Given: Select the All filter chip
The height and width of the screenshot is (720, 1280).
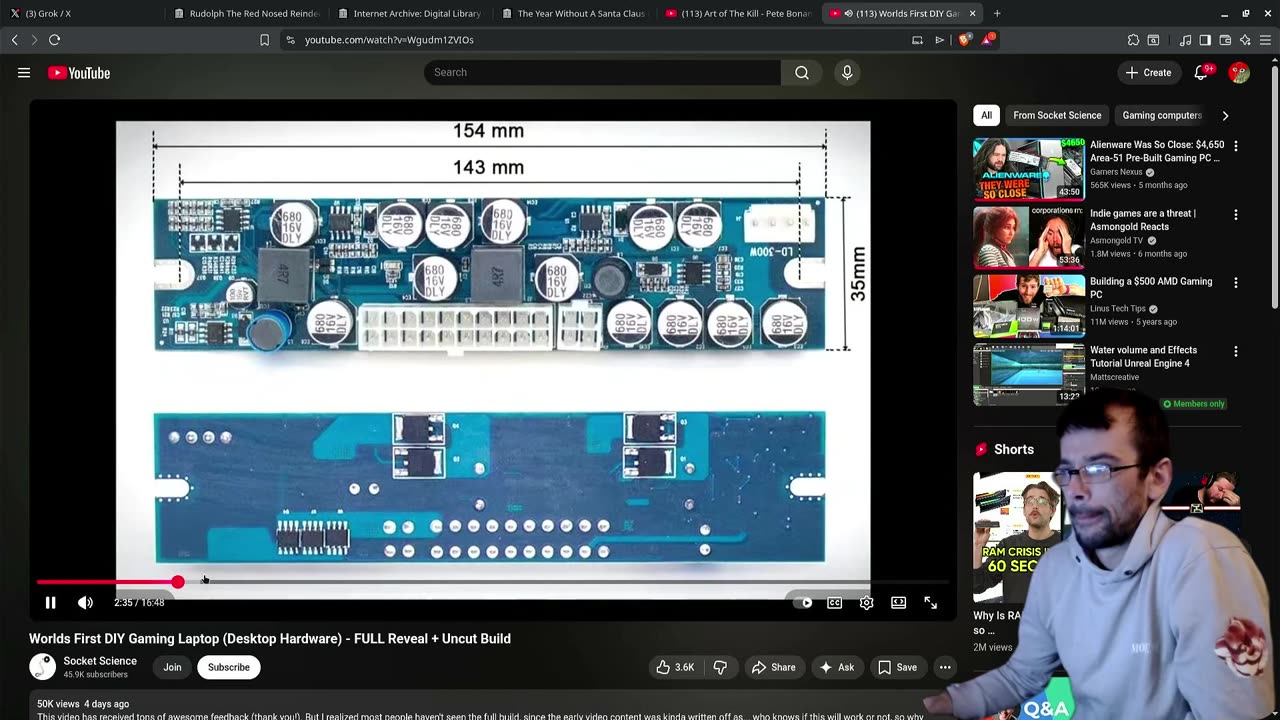Looking at the screenshot, I should pyautogui.click(x=986, y=115).
